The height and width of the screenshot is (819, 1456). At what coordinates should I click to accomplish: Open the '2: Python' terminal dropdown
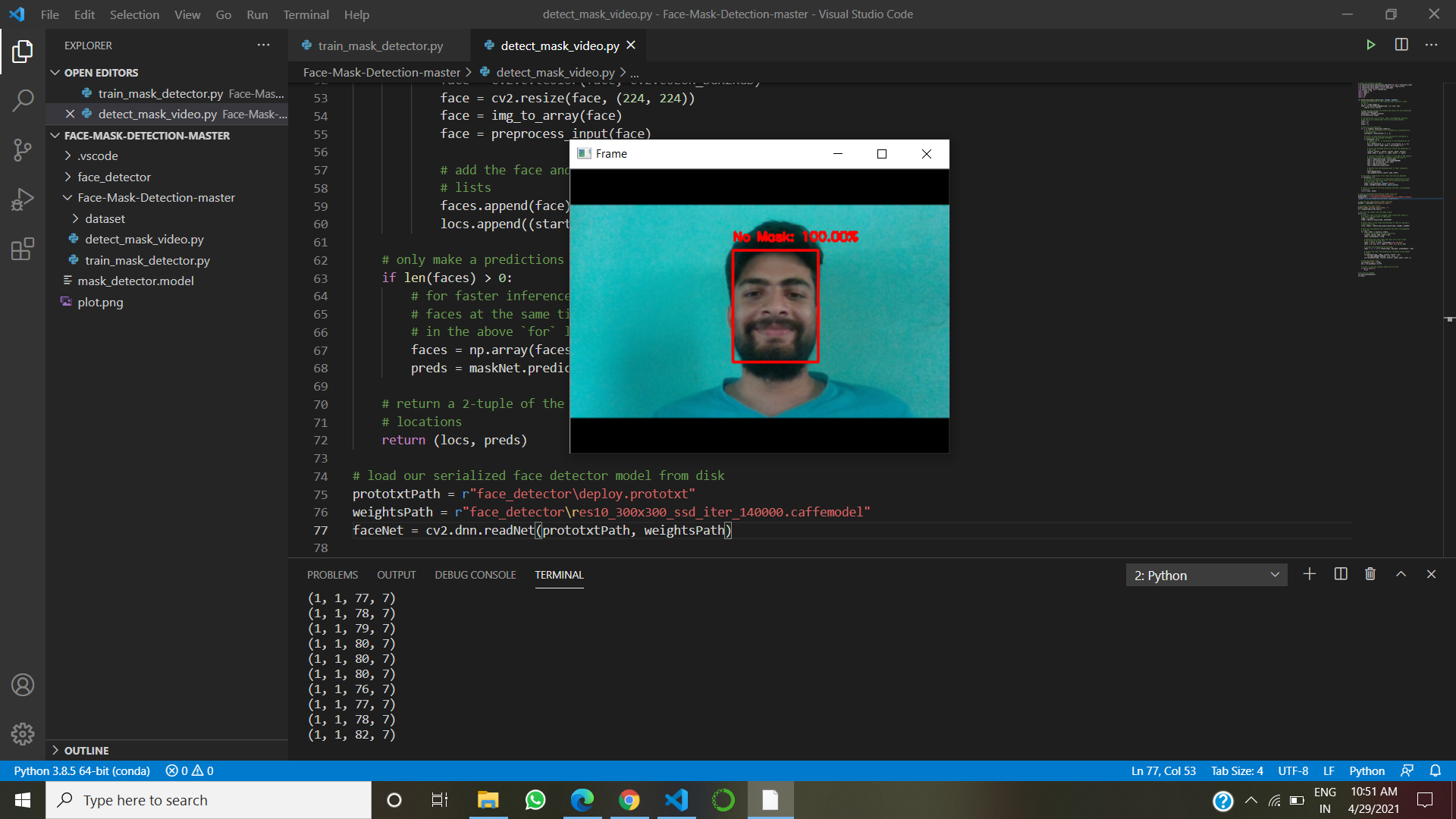[1207, 575]
